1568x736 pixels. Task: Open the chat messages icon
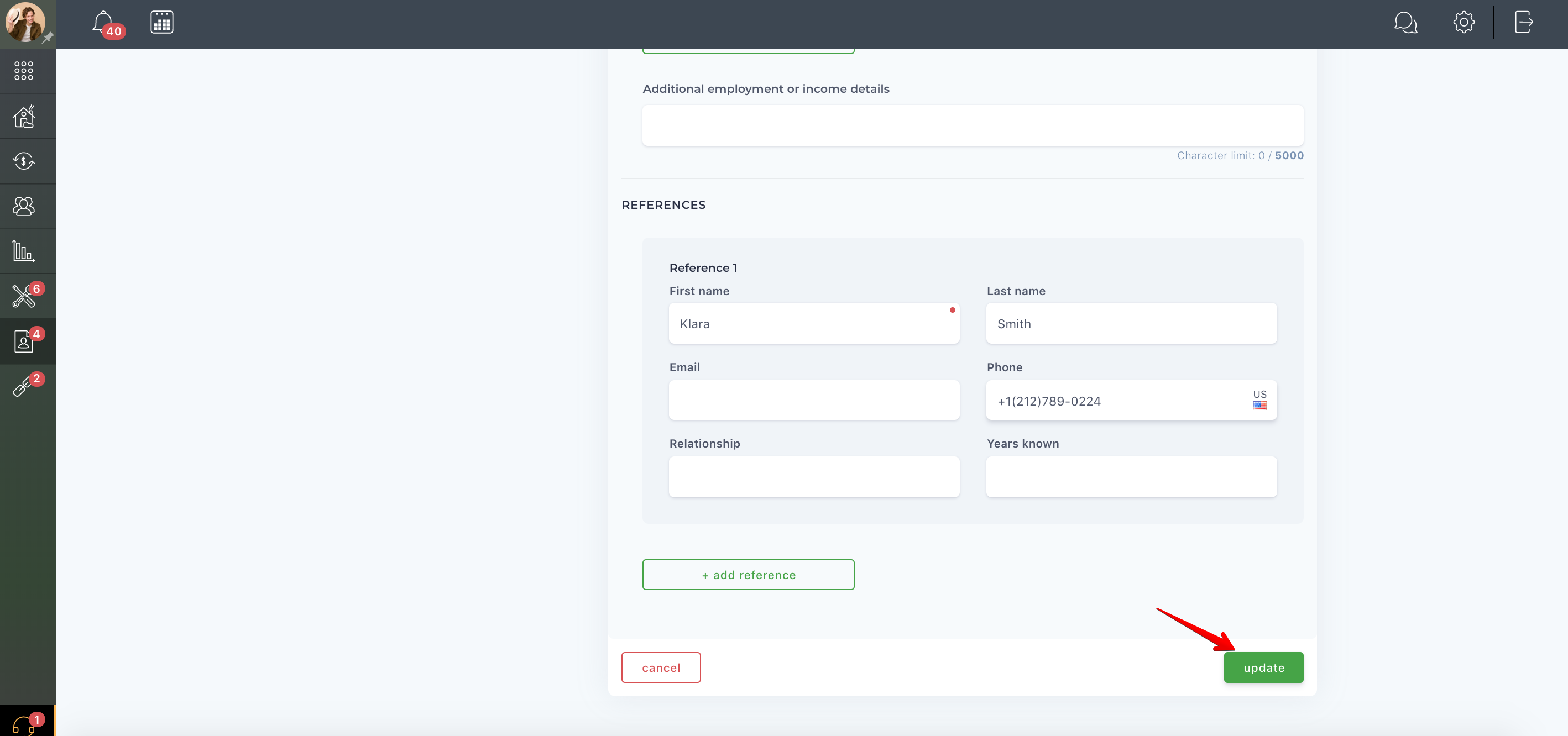1405,23
